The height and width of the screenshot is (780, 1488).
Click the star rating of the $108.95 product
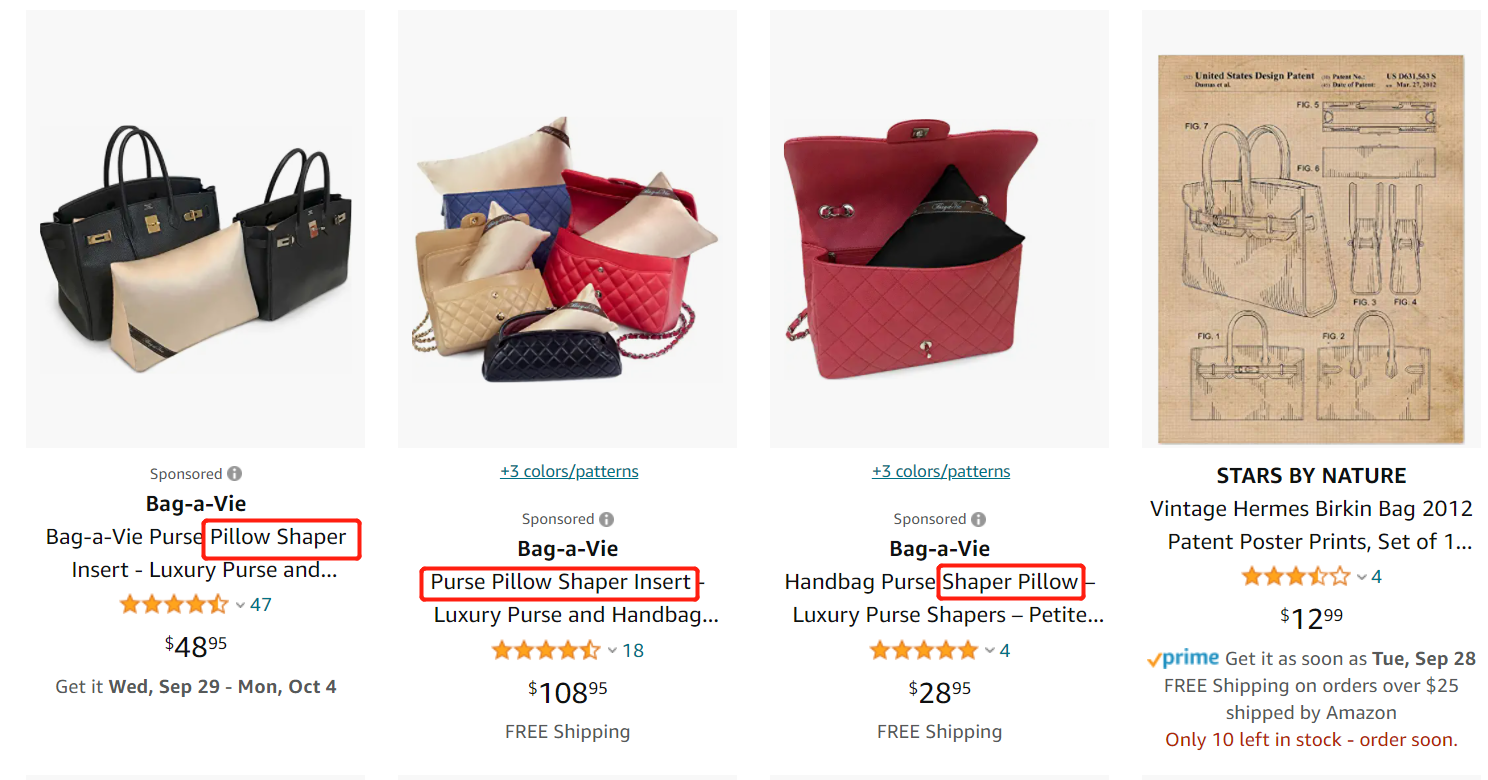click(546, 650)
